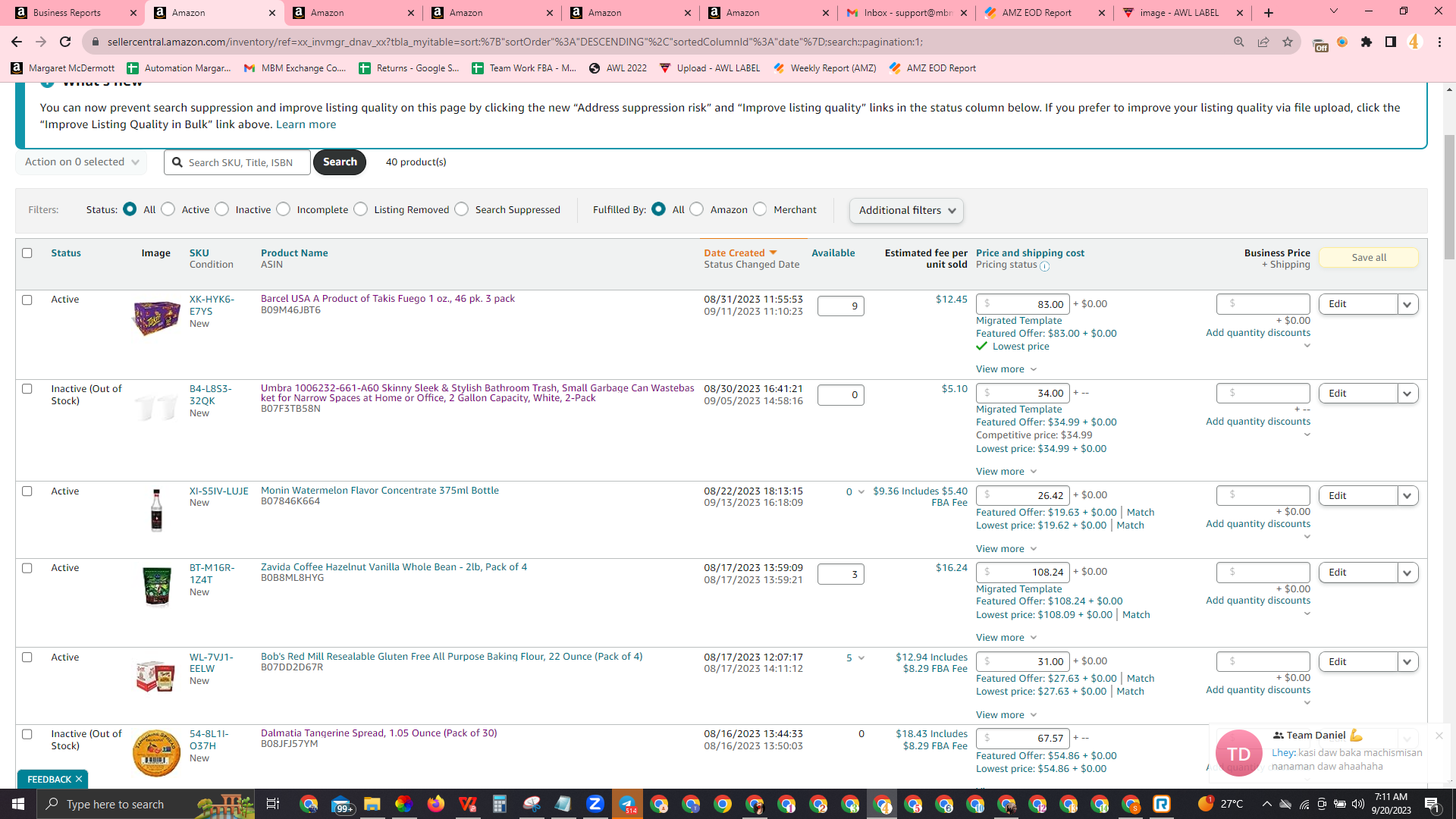Close the Feedback tab with its X
The height and width of the screenshot is (819, 1456).
(79, 780)
